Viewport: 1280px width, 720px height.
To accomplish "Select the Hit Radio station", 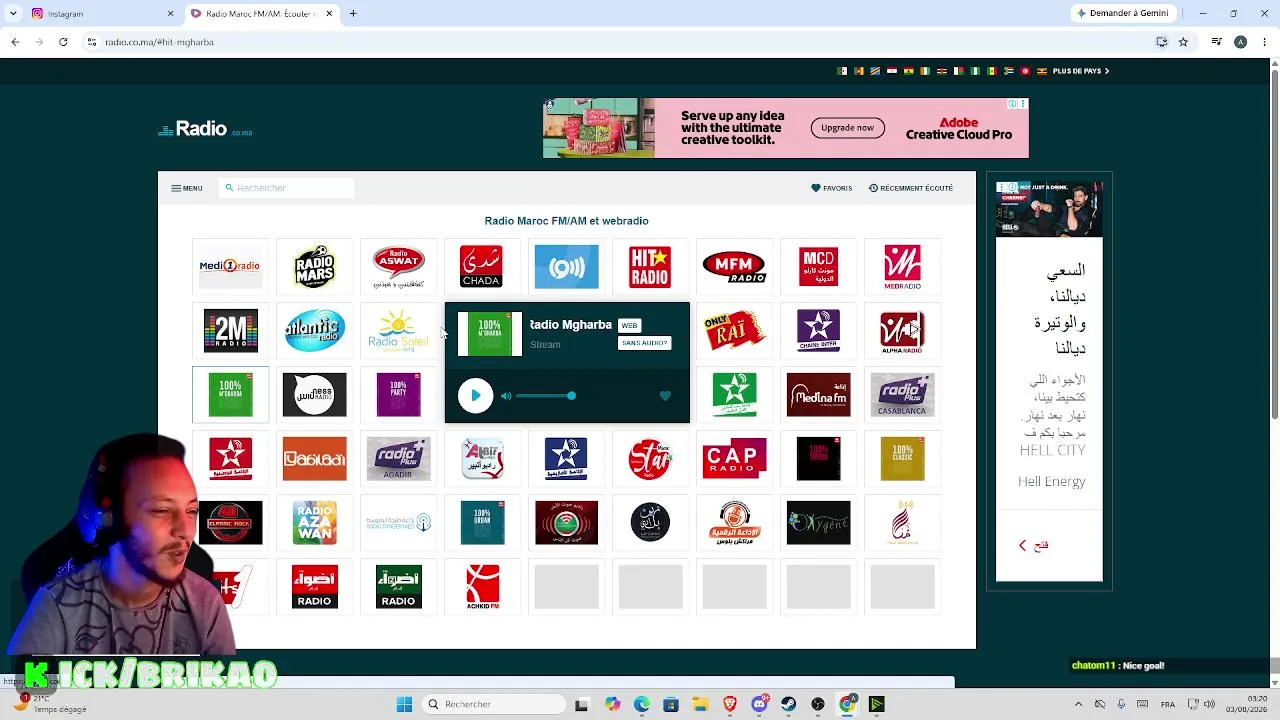I will (650, 267).
